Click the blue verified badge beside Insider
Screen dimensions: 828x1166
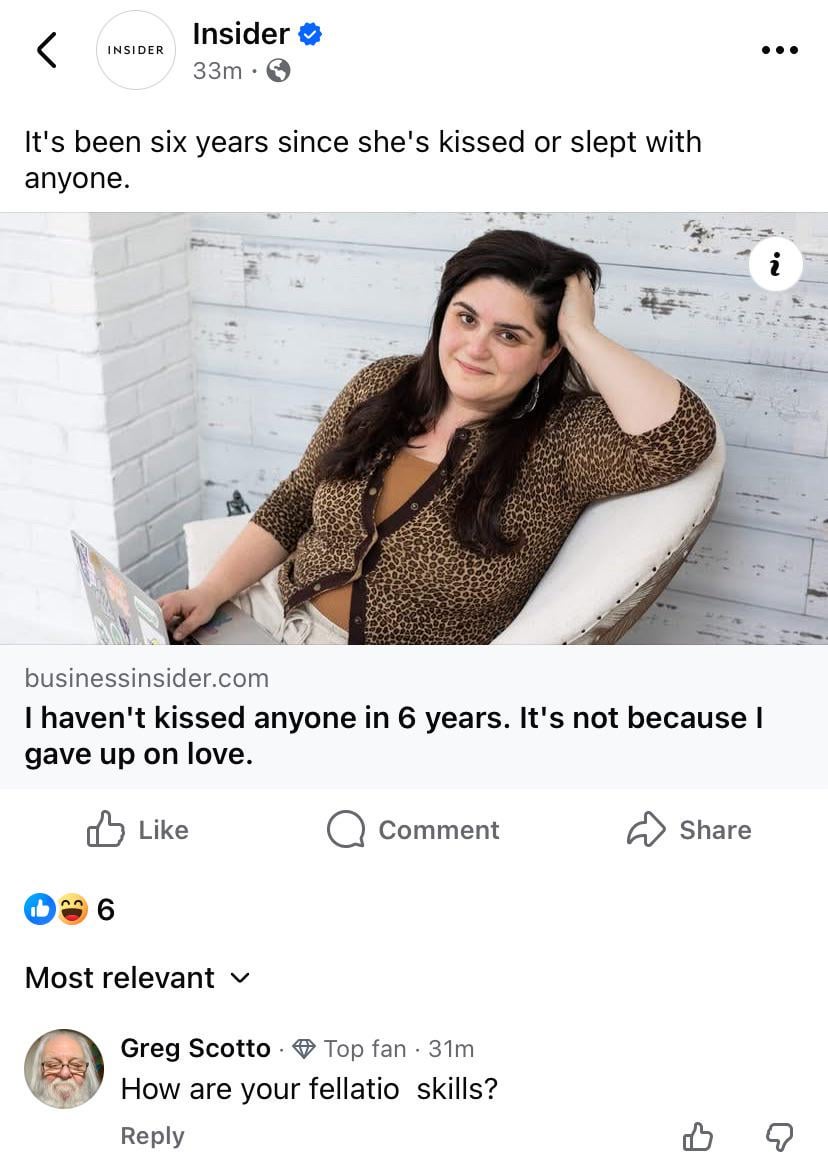pos(310,34)
